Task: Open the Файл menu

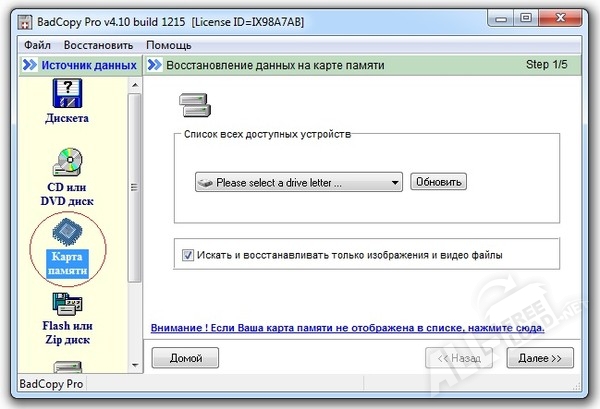Action: click(38, 45)
